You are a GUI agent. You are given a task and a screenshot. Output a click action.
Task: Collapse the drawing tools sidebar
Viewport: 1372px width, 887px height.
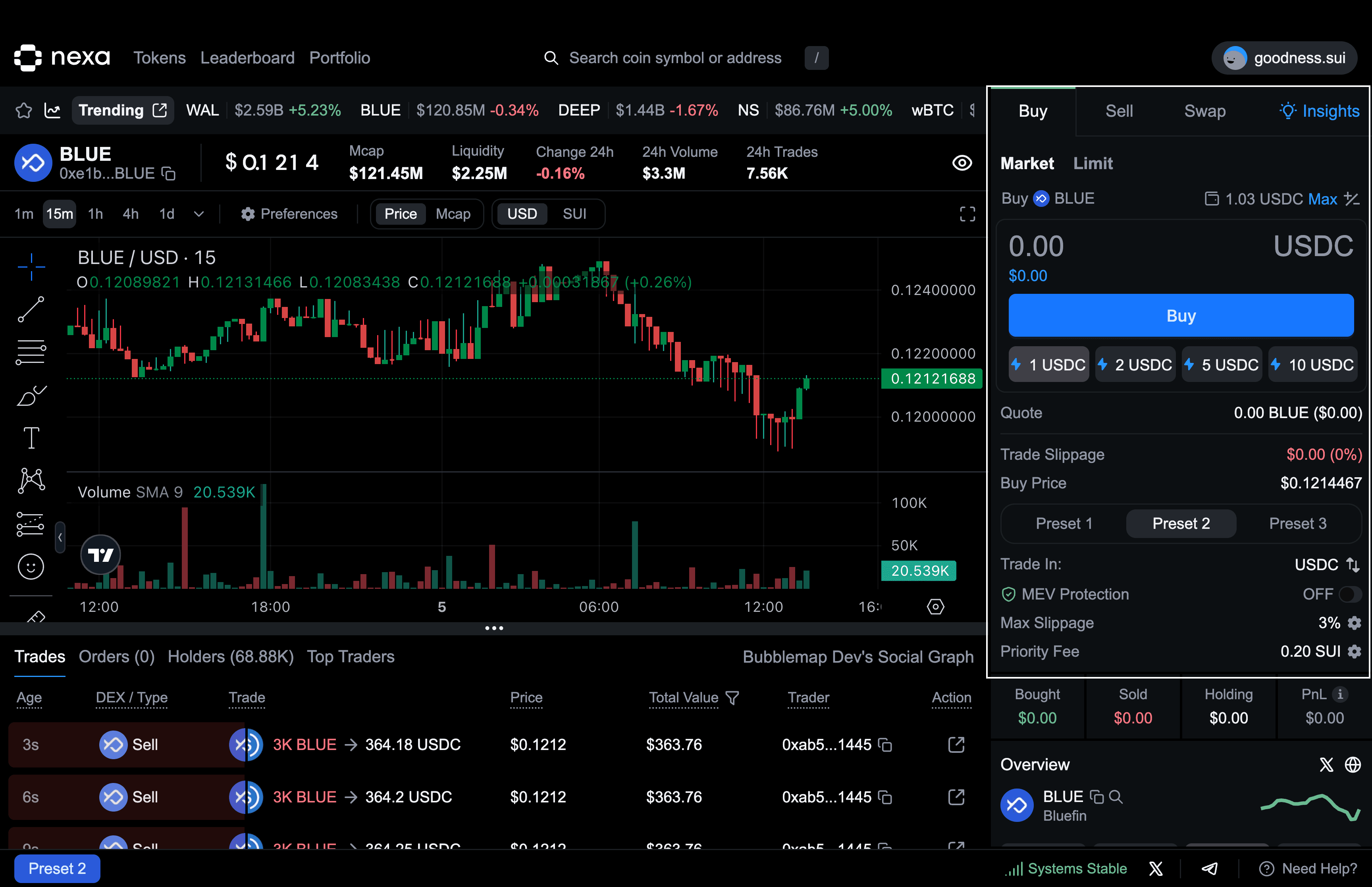point(60,537)
